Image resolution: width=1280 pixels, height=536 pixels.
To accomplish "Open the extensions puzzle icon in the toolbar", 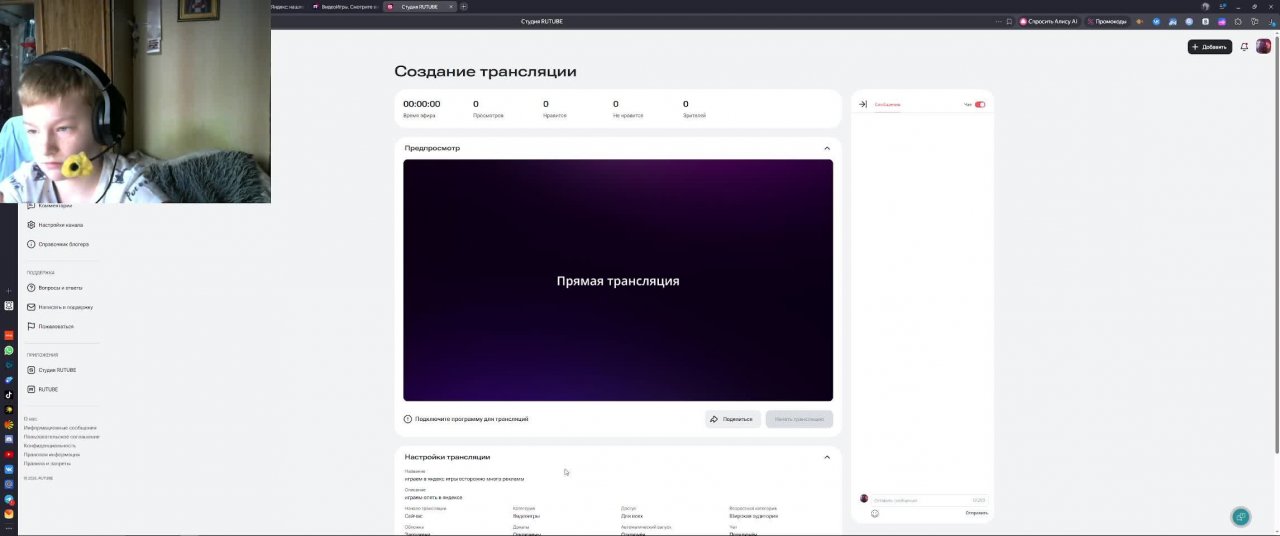I will point(1239,21).
